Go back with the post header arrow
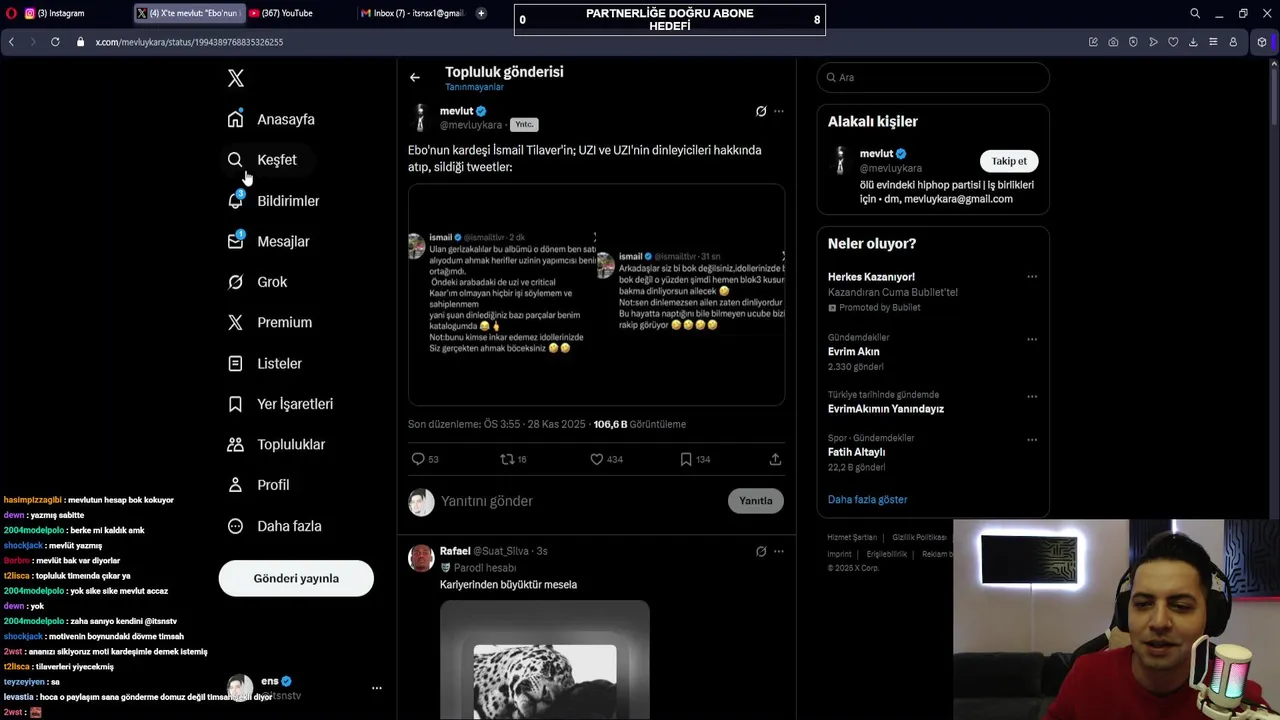The image size is (1280, 720). (x=415, y=77)
